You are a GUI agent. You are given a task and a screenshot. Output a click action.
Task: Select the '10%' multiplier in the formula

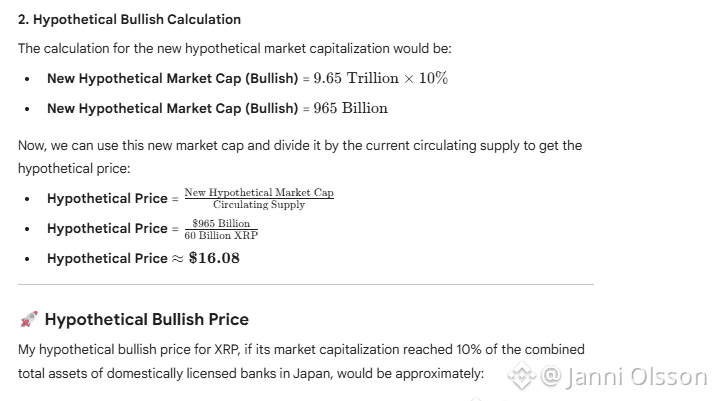432,78
